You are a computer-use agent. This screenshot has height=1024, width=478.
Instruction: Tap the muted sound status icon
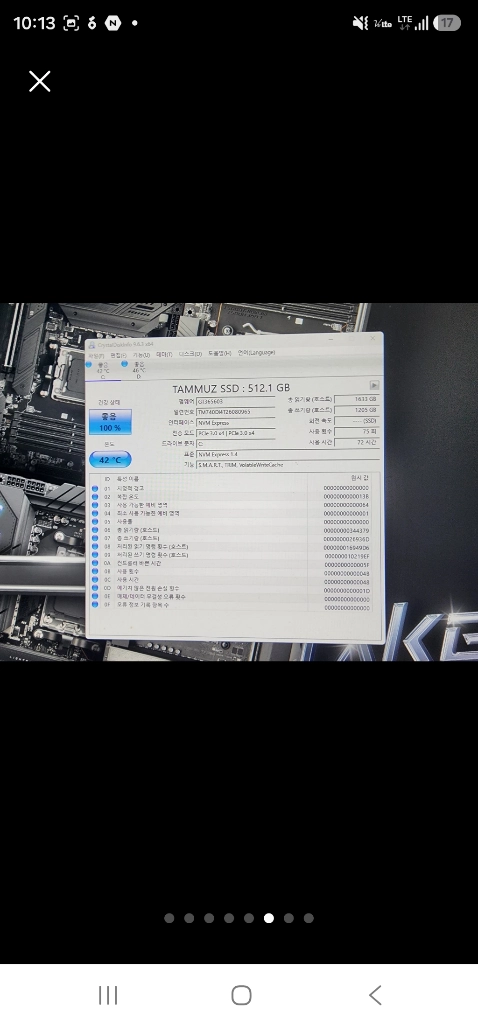[x=360, y=23]
